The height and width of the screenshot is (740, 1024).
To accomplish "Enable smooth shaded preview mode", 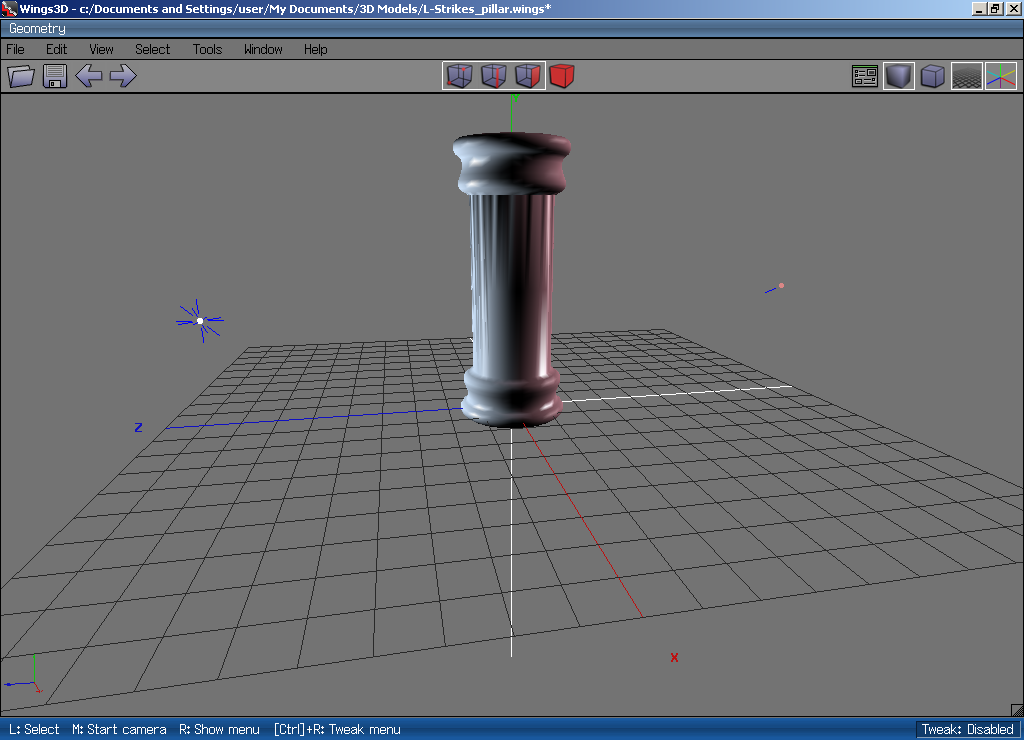I will pos(898,75).
